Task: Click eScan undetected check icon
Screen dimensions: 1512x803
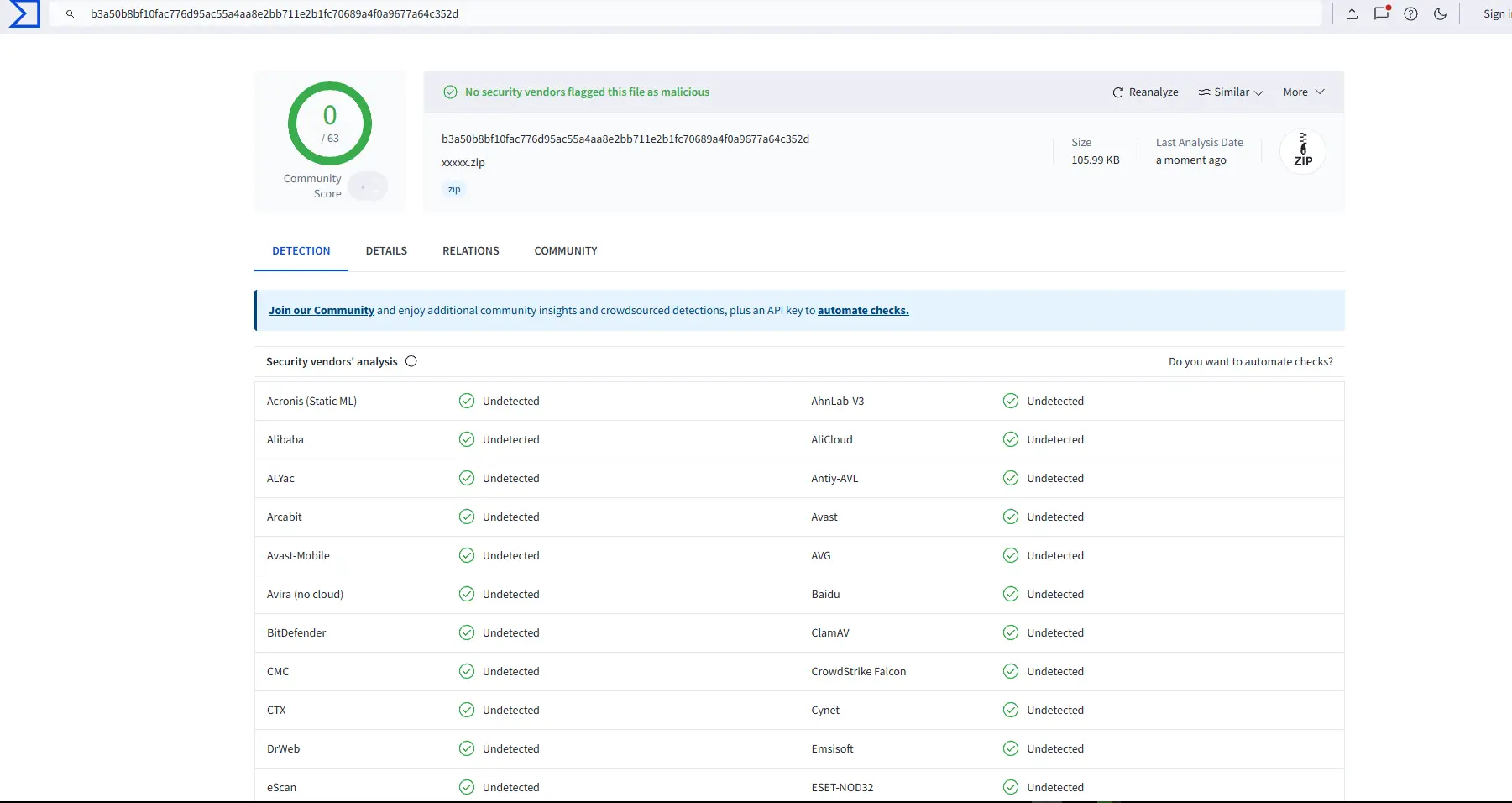Action: pyautogui.click(x=467, y=788)
